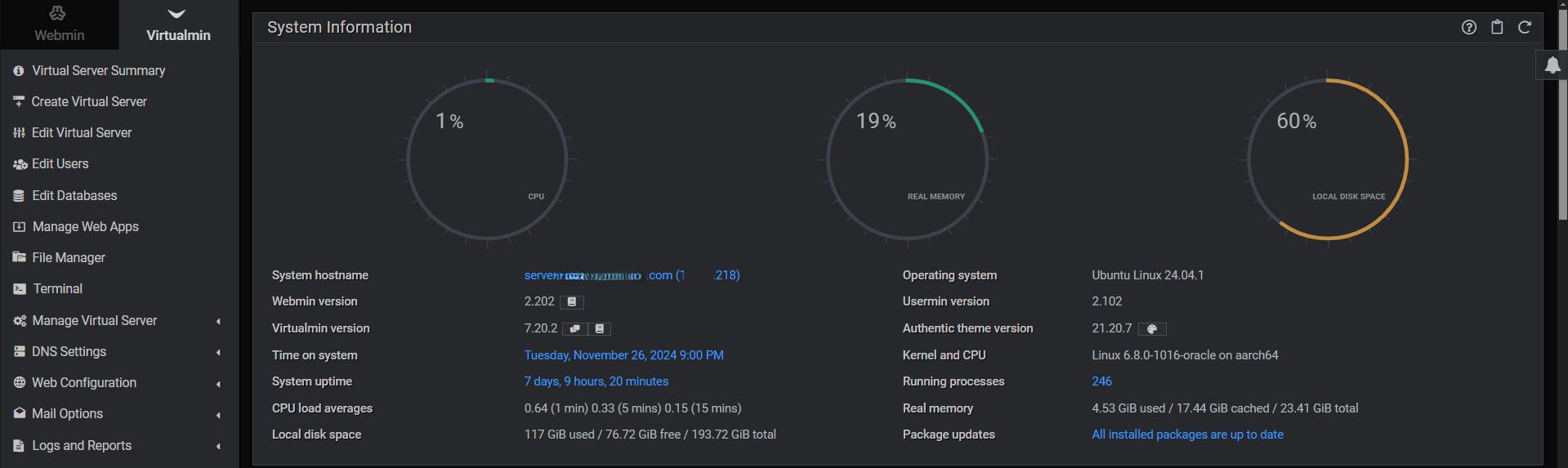
Task: Open the notifications bell
Action: pyautogui.click(x=1552, y=65)
